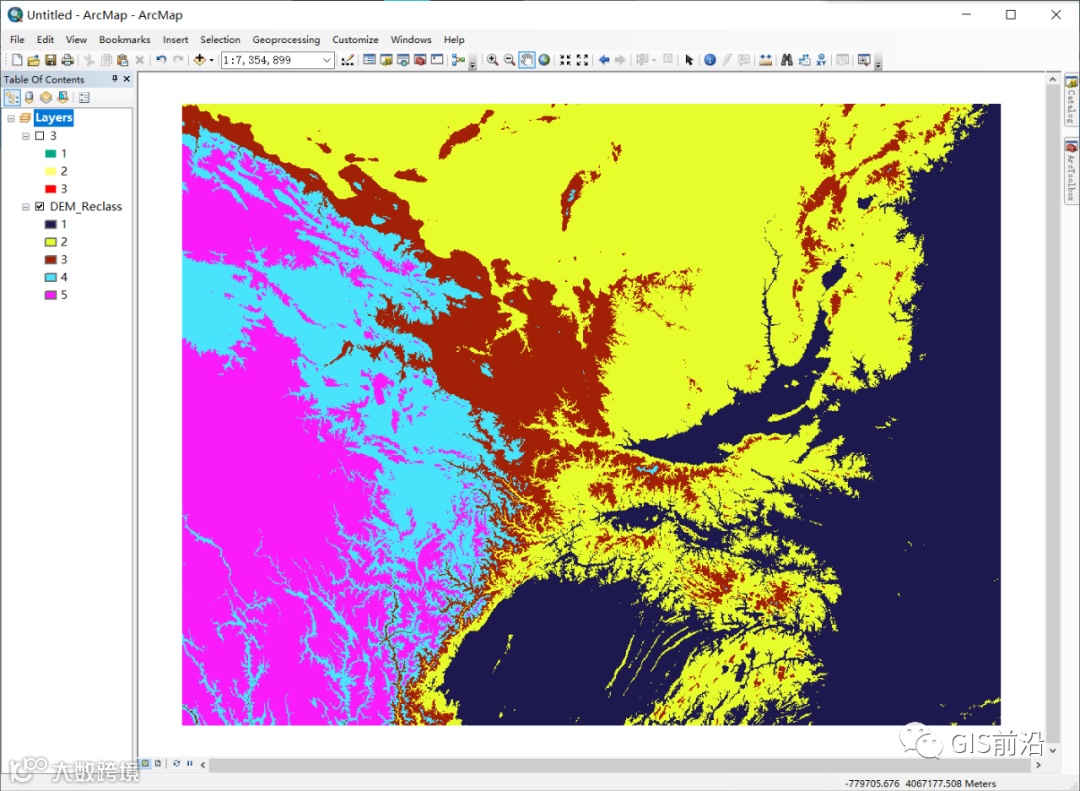Screen dimensions: 1080x791
Task: Open the View menu
Action: click(76, 39)
